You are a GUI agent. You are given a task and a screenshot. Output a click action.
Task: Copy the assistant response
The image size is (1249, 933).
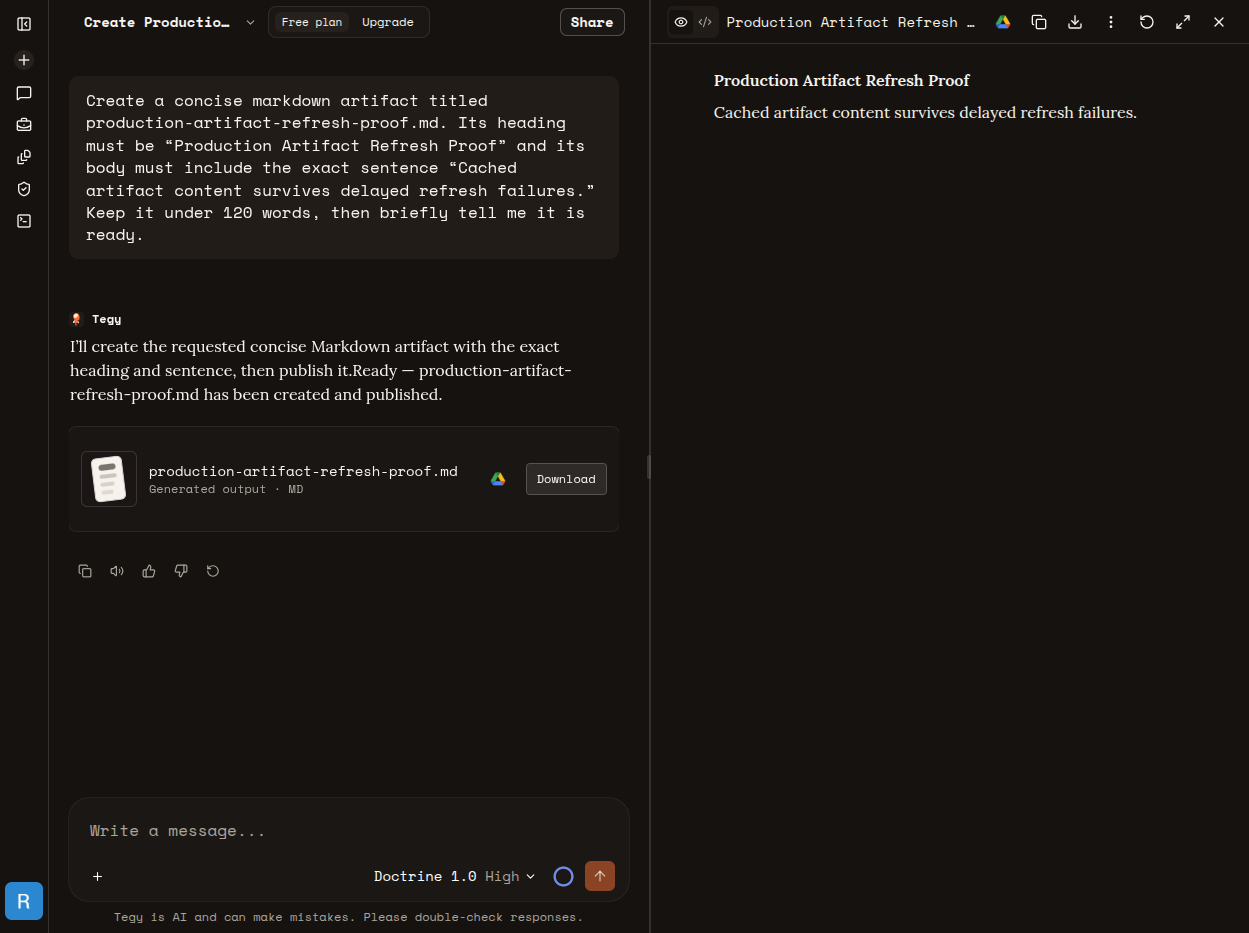tap(85, 571)
